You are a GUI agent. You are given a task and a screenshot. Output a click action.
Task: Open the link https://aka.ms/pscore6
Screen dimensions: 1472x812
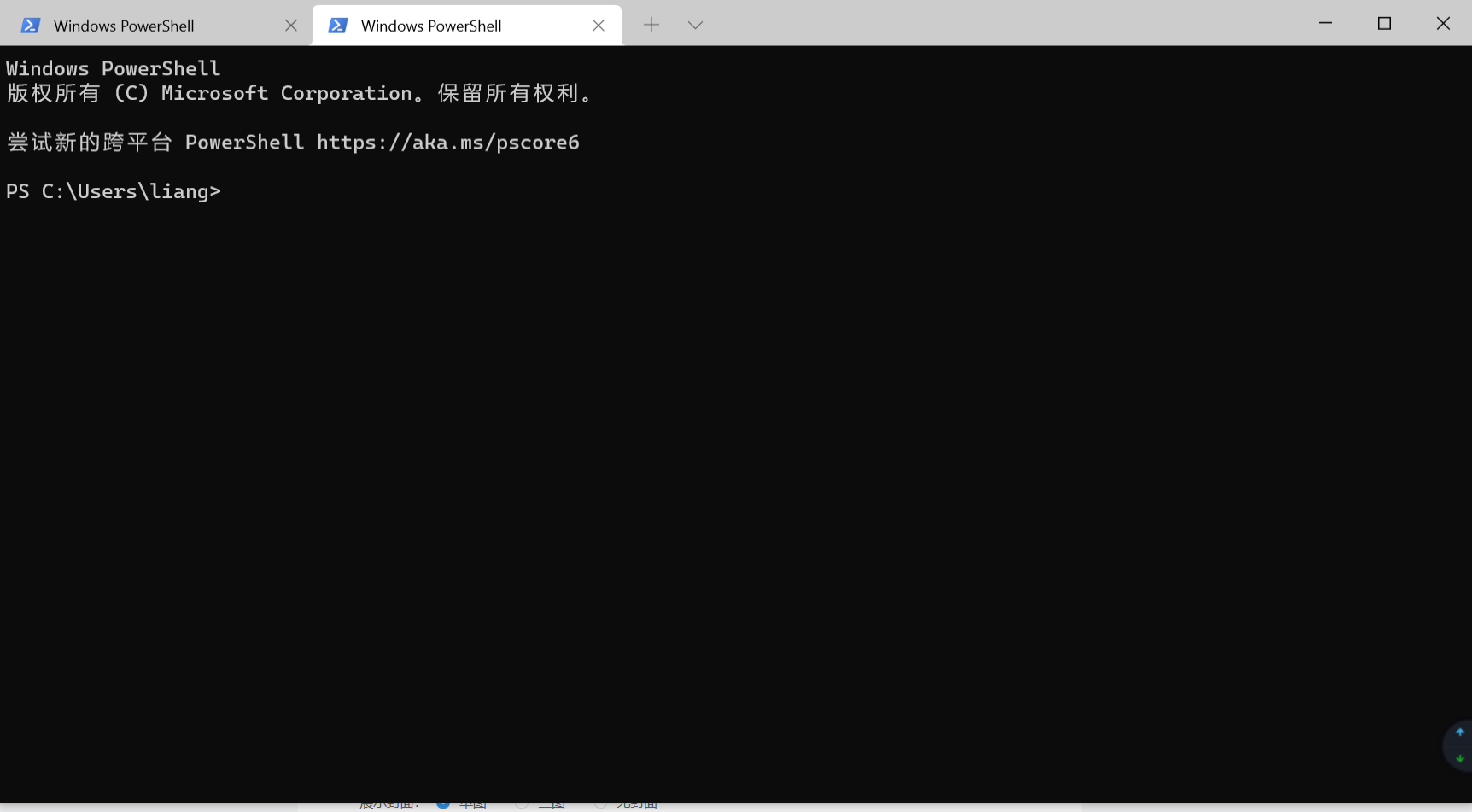pos(447,142)
